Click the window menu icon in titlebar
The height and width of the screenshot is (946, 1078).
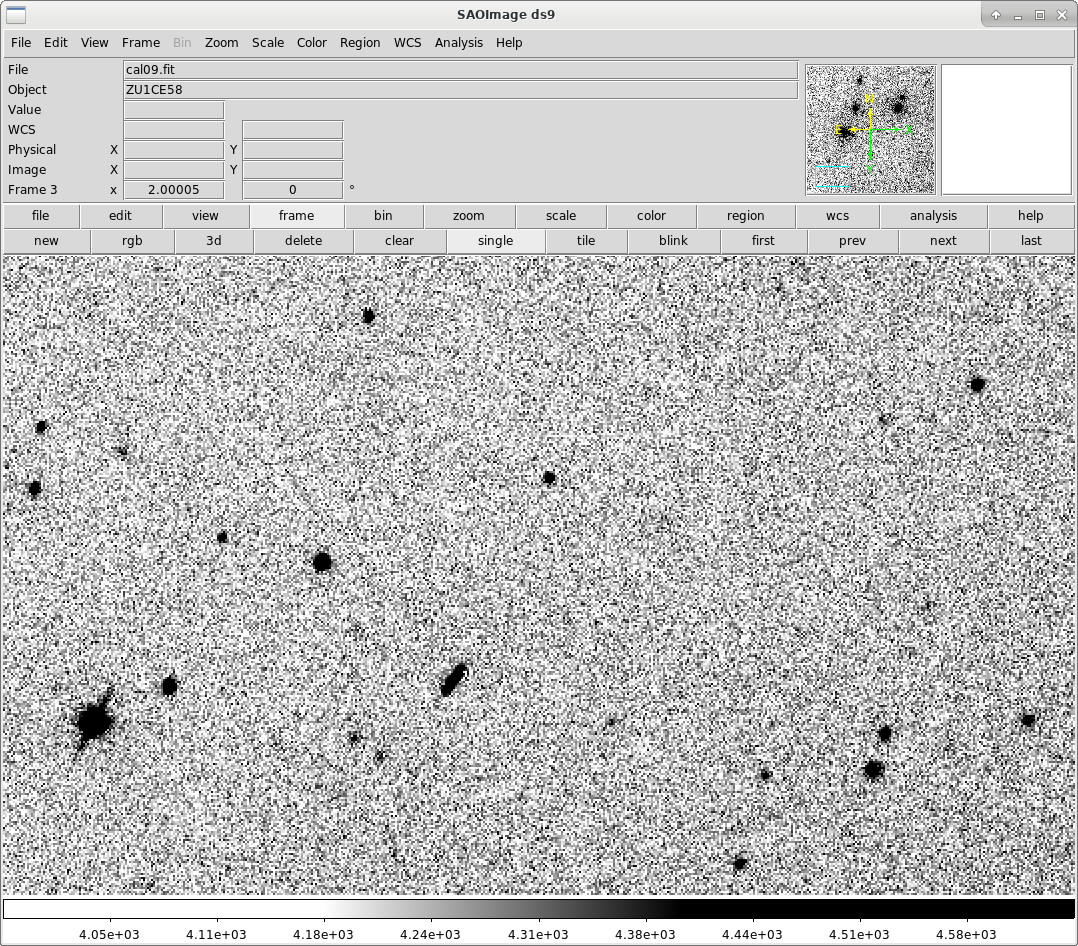[x=16, y=14]
